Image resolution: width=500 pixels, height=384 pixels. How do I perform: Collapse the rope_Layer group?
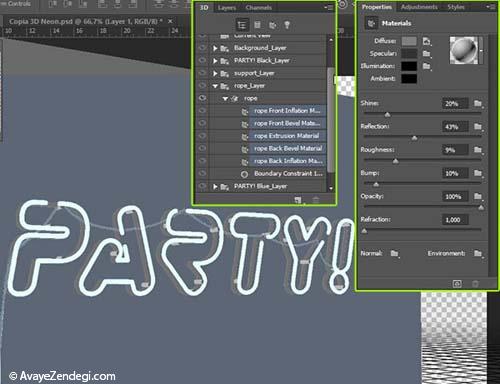point(215,86)
